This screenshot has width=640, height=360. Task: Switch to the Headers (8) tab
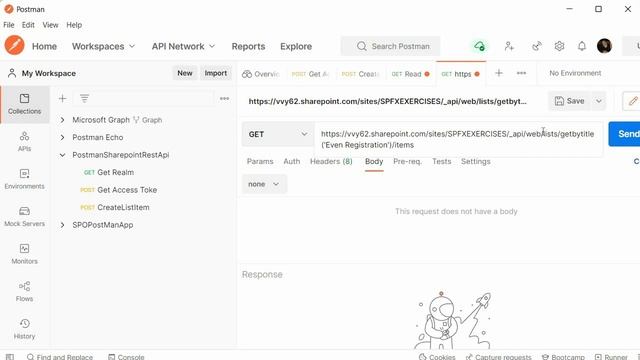[x=331, y=161]
